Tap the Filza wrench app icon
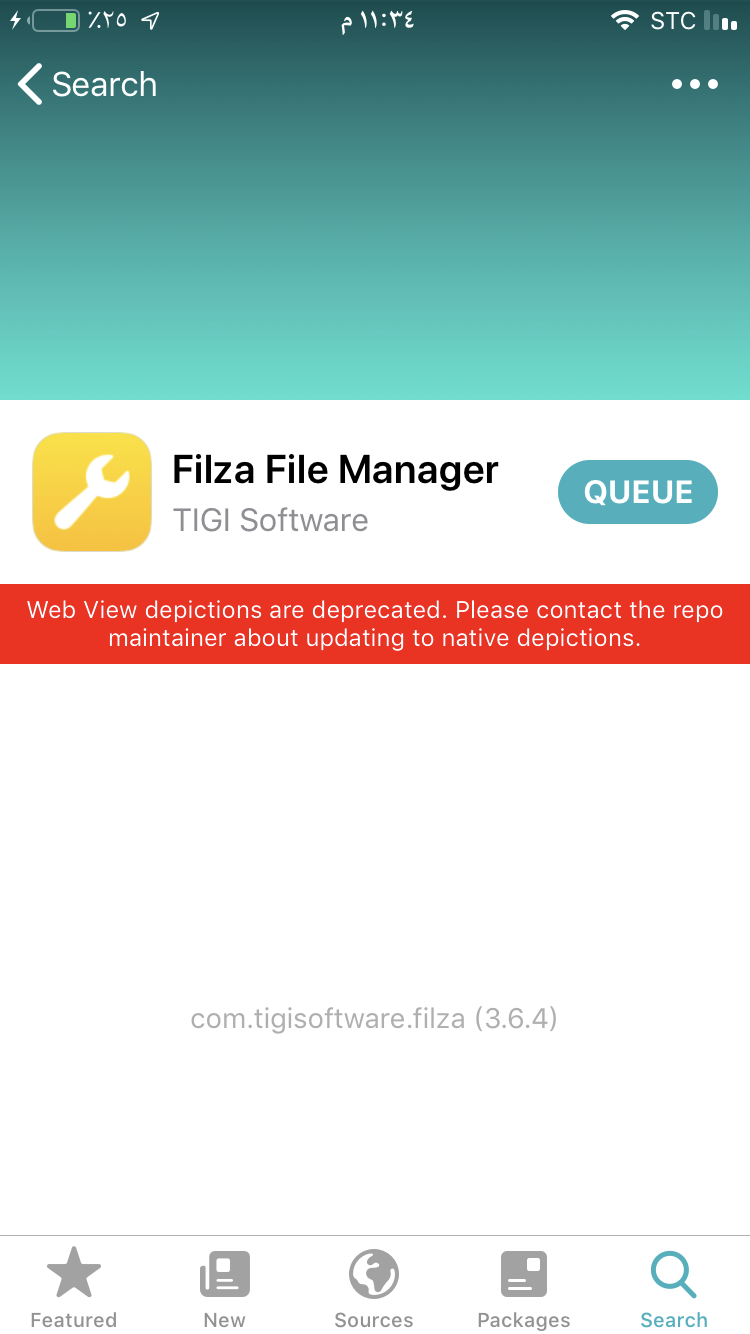The height and width of the screenshot is (1334, 750). 92,492
